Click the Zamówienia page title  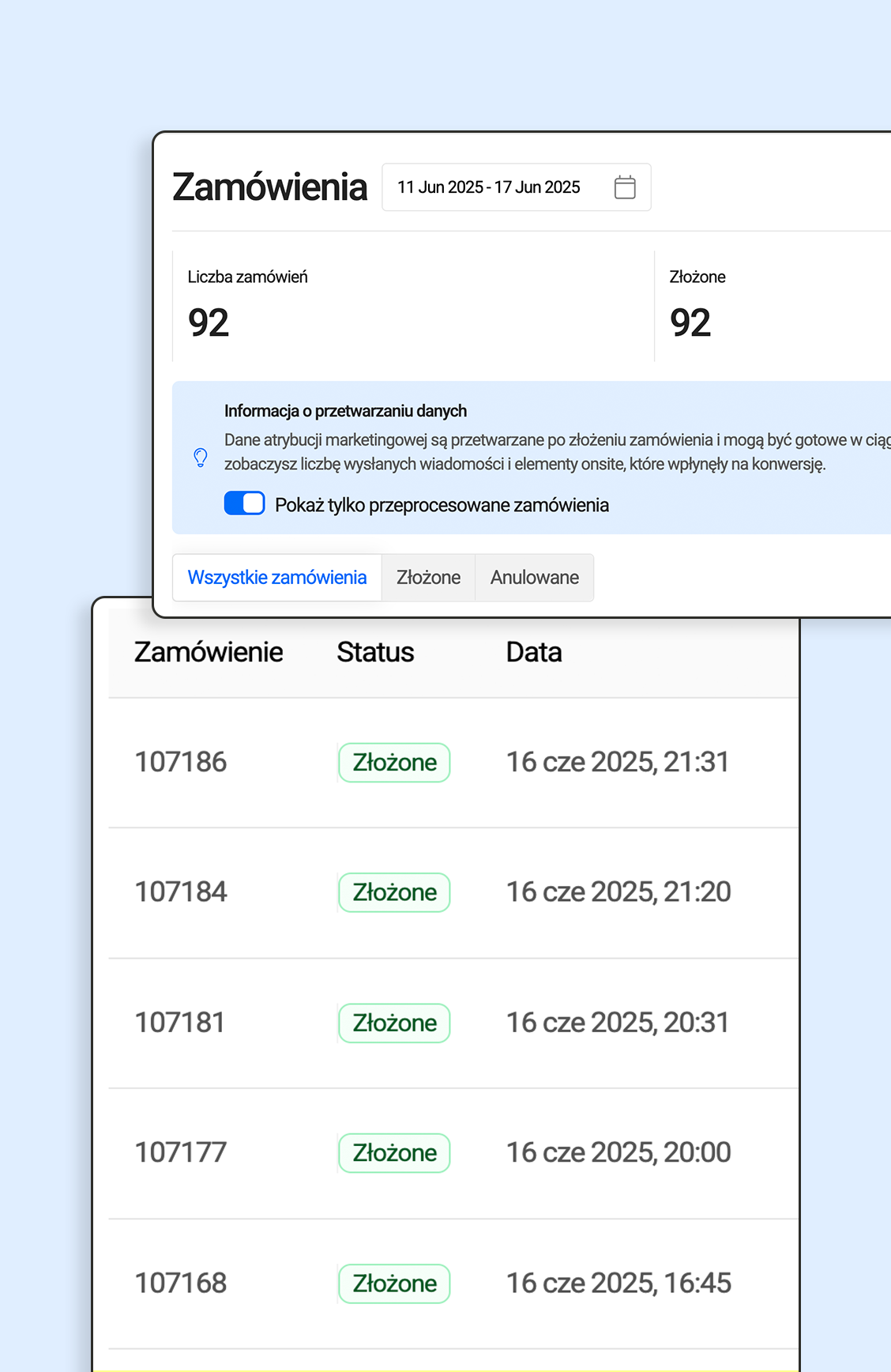(x=270, y=187)
